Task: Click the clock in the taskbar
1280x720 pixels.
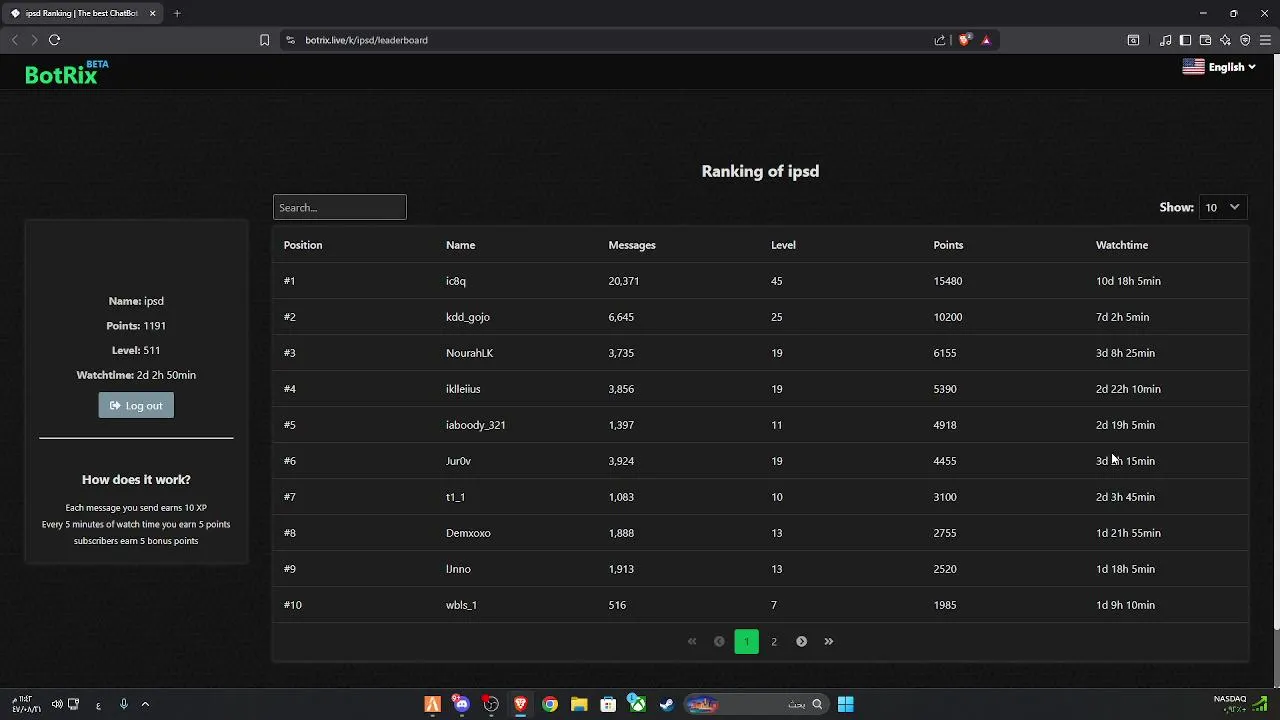Action: click(x=26, y=704)
